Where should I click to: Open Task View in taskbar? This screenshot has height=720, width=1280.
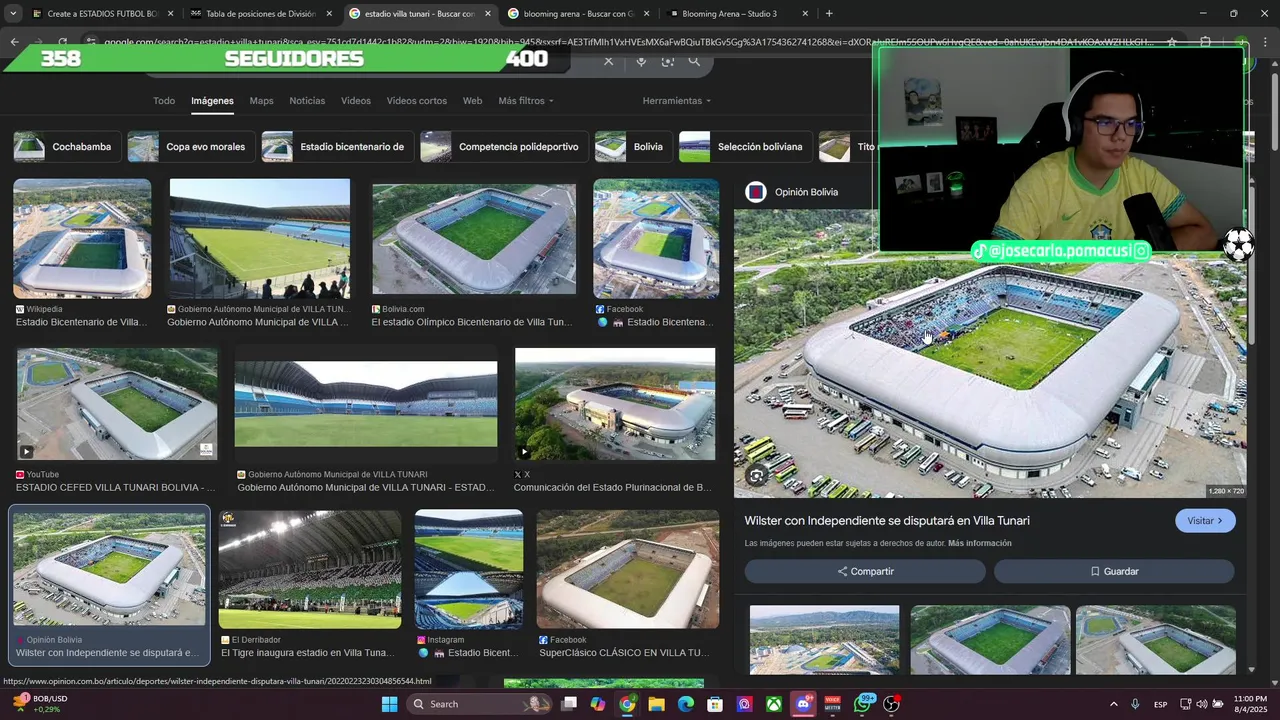(568, 704)
